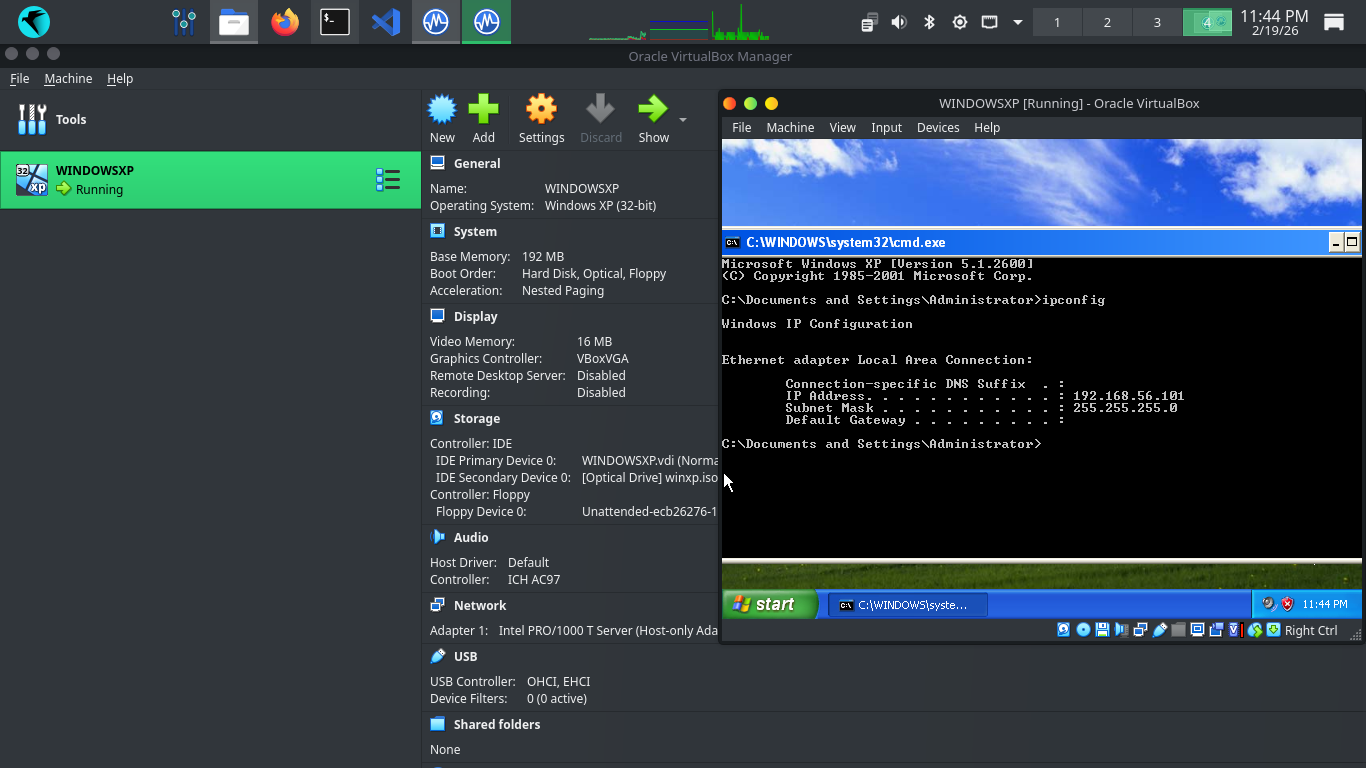Select the WINDOWSXP machine in the list
Screen dimensions: 1366x768
pyautogui.click(x=200, y=180)
